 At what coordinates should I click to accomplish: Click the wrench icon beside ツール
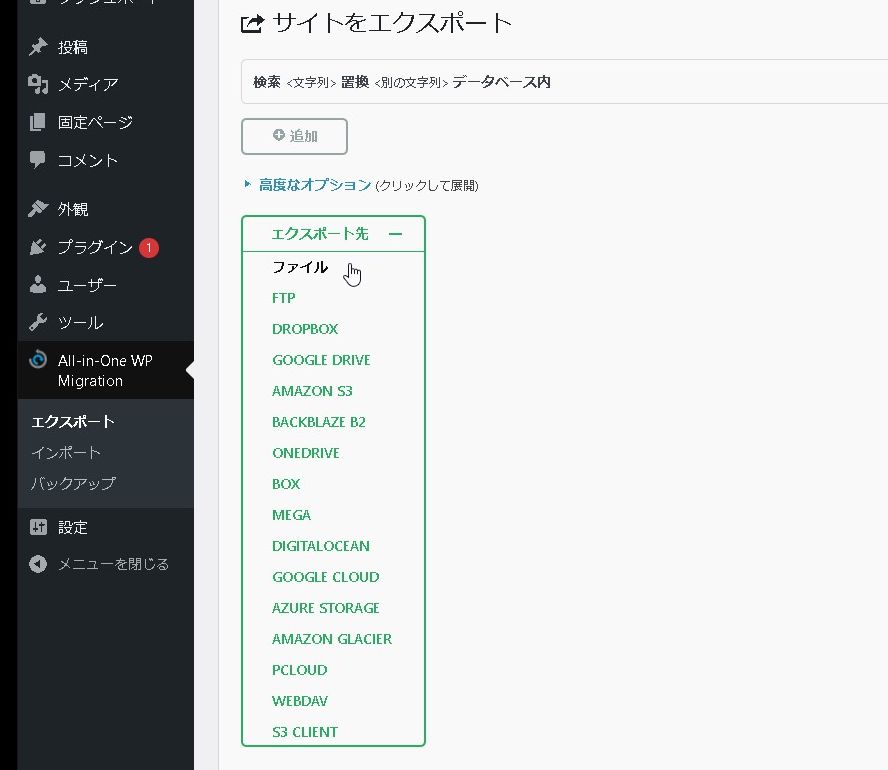(38, 322)
